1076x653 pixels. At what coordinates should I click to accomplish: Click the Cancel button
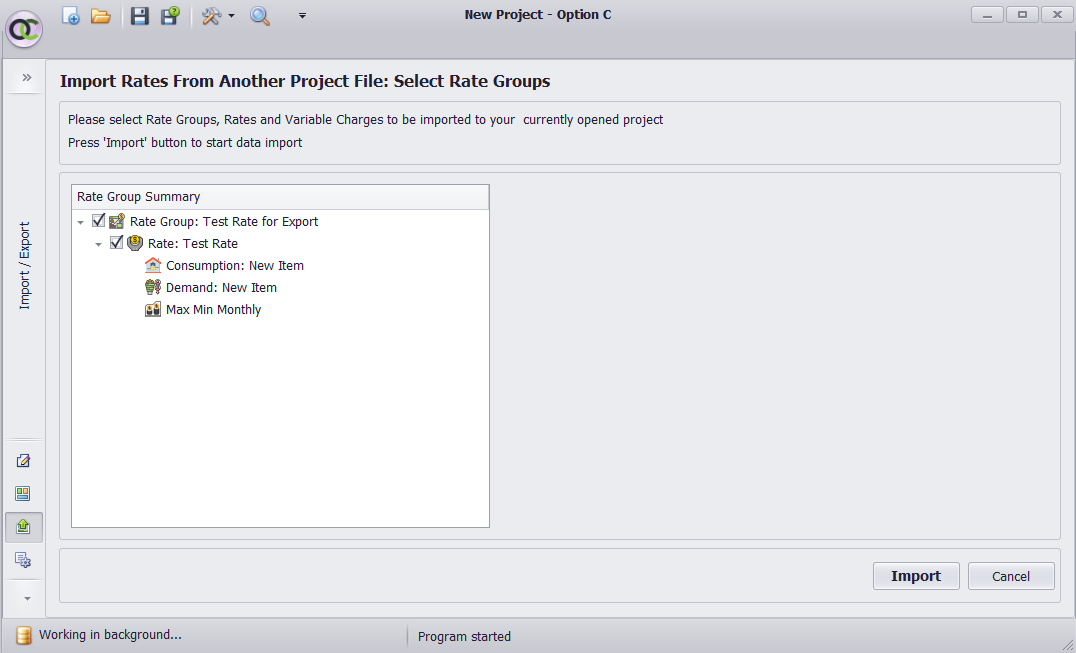1011,576
